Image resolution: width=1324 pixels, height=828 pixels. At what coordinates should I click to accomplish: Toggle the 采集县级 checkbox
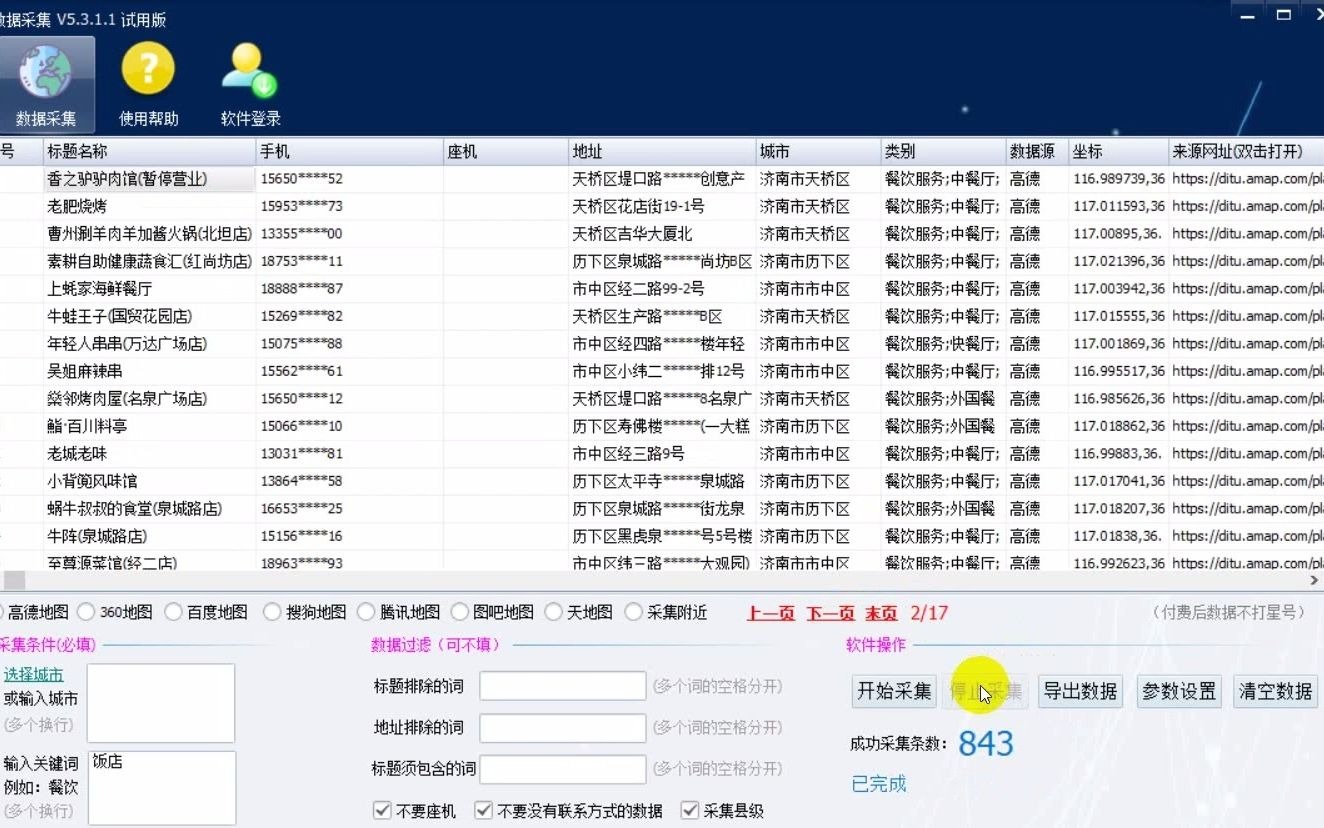click(690, 810)
